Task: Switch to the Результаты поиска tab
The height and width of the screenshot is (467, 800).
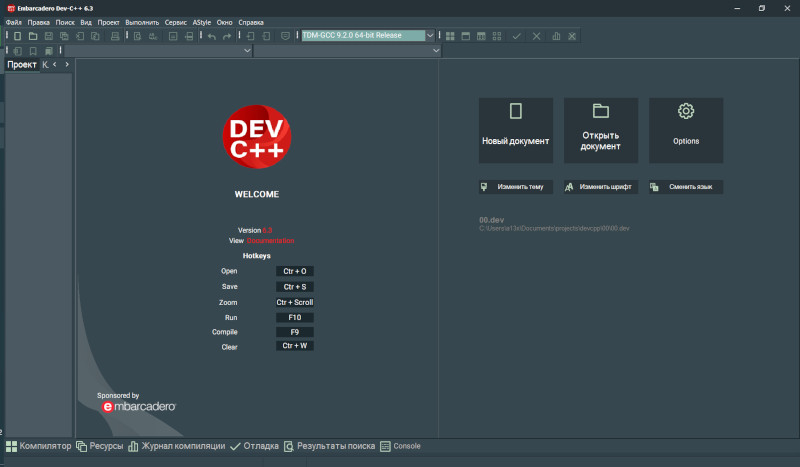Action: (x=329, y=446)
